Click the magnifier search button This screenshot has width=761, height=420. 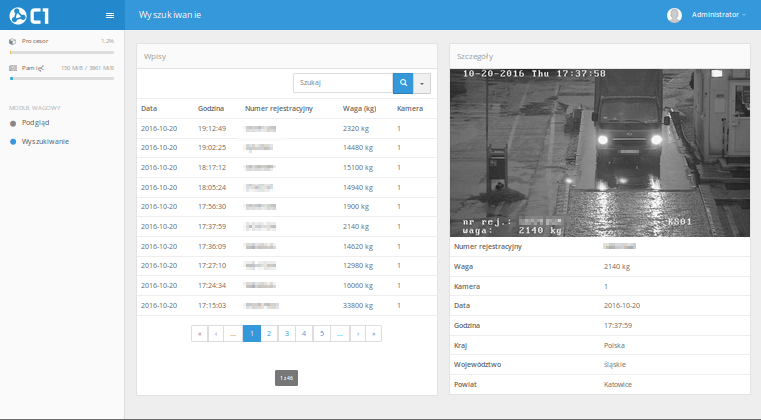click(x=403, y=84)
